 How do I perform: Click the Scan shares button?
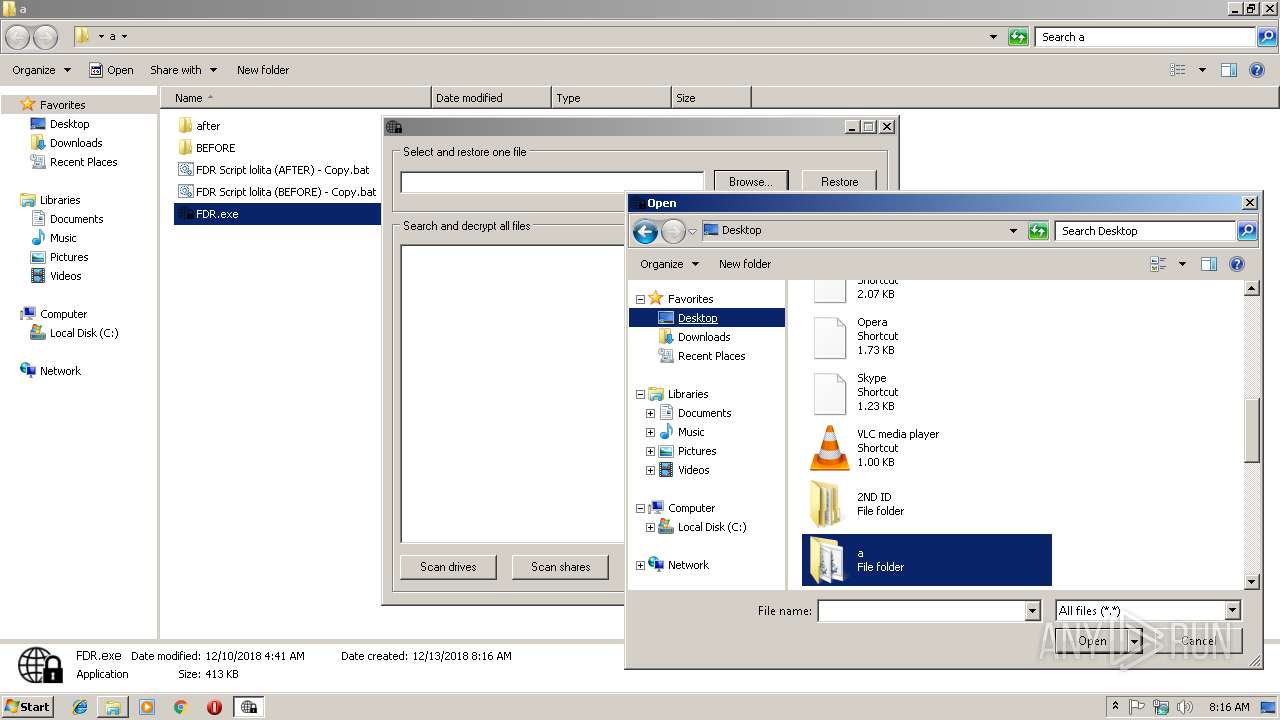click(x=560, y=567)
